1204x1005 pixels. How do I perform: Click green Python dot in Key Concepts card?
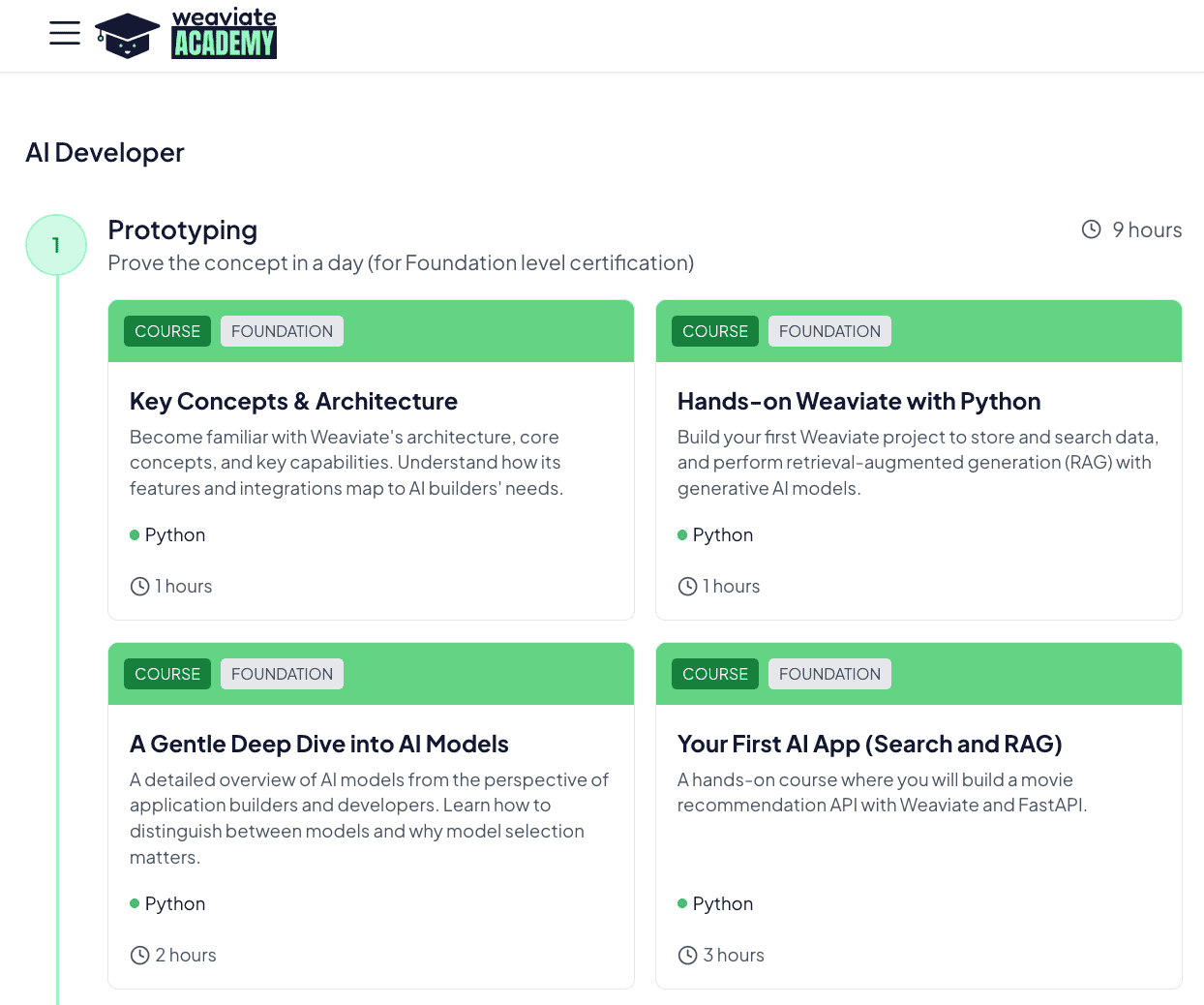[x=135, y=535]
